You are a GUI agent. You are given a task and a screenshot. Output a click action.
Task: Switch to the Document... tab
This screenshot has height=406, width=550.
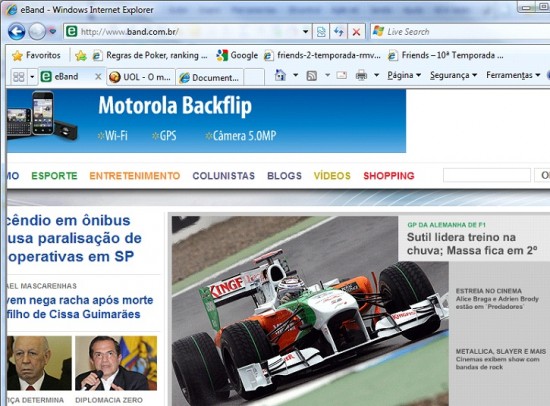point(209,77)
